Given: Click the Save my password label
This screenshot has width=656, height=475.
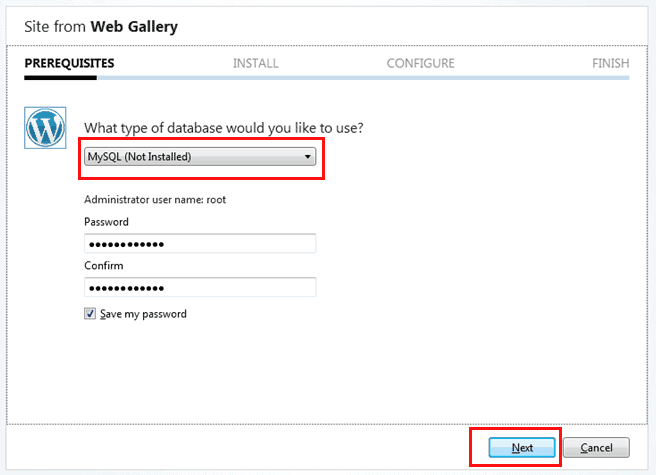Looking at the screenshot, I should 143,314.
